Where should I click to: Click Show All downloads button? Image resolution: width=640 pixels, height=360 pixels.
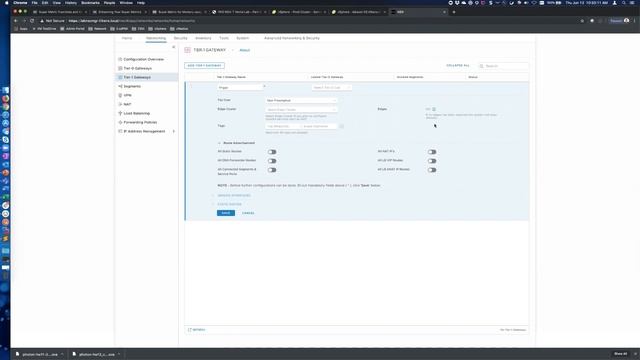tap(620, 353)
